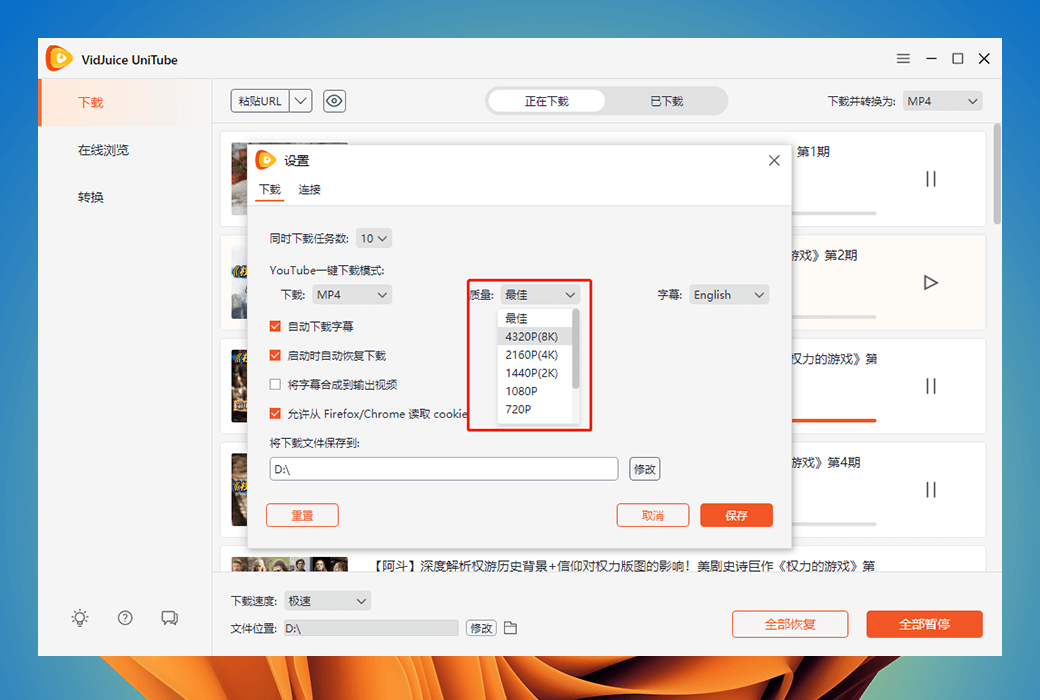Viewport: 1040px width, 700px height.
Task: Resume the paused 第2期 download
Action: pyautogui.click(x=931, y=283)
